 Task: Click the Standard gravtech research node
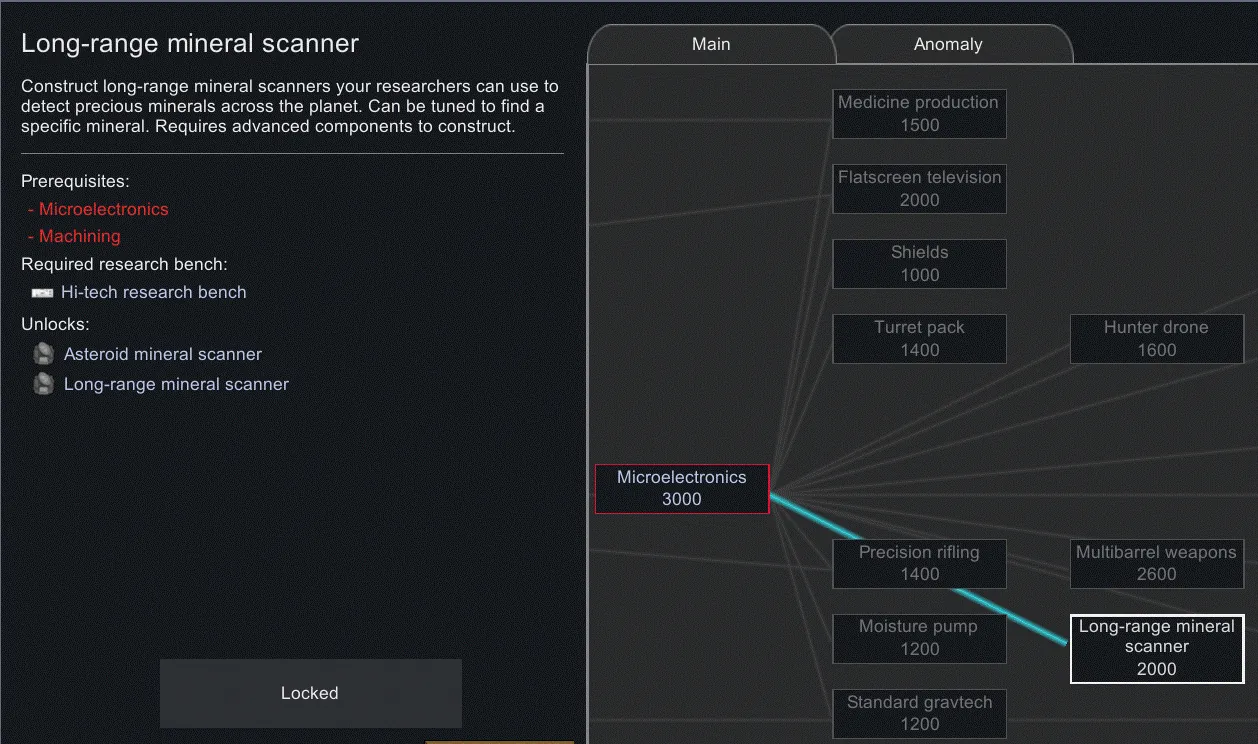(x=919, y=713)
